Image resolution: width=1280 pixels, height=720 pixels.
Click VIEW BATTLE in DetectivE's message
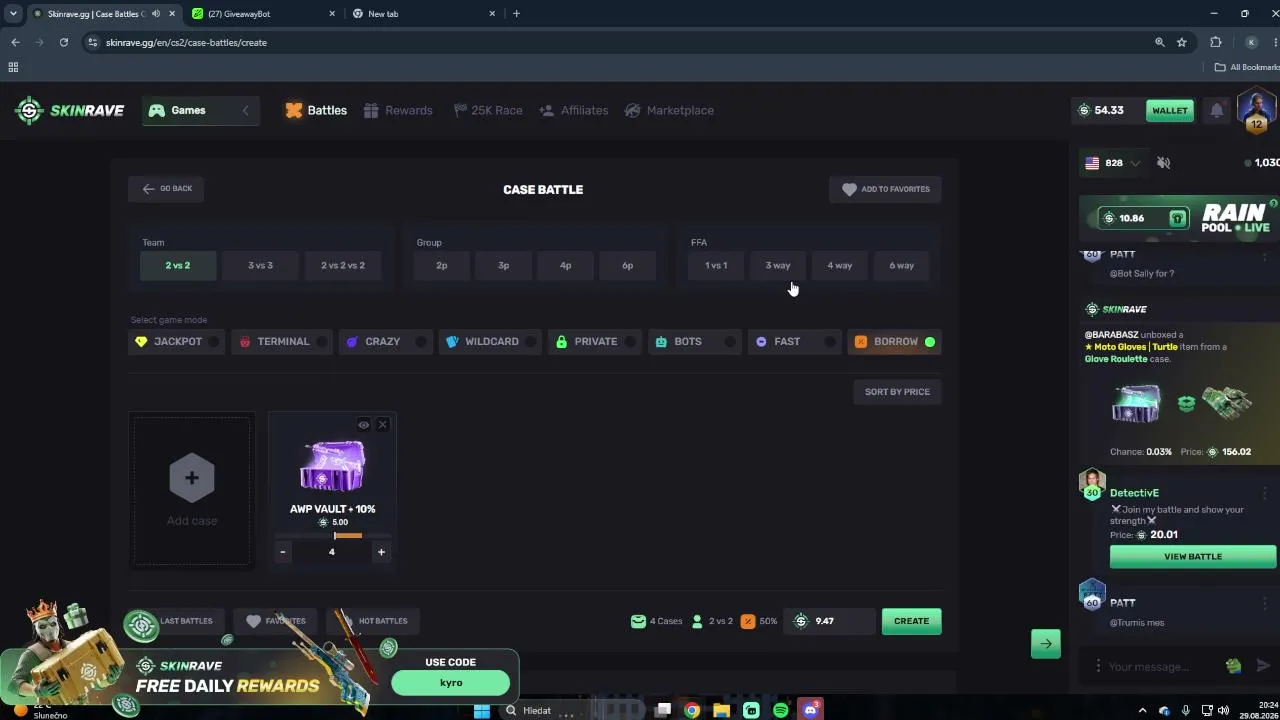(1193, 556)
